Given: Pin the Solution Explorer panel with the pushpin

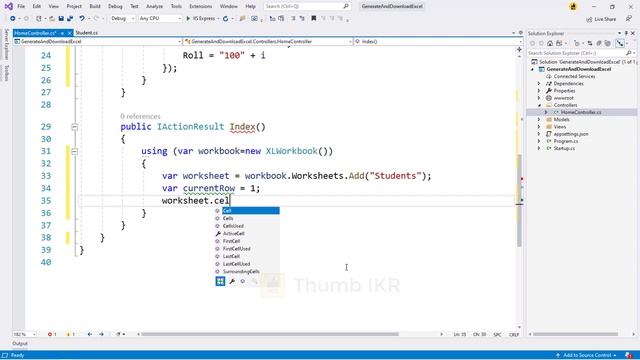Looking at the screenshot, I should 627,33.
